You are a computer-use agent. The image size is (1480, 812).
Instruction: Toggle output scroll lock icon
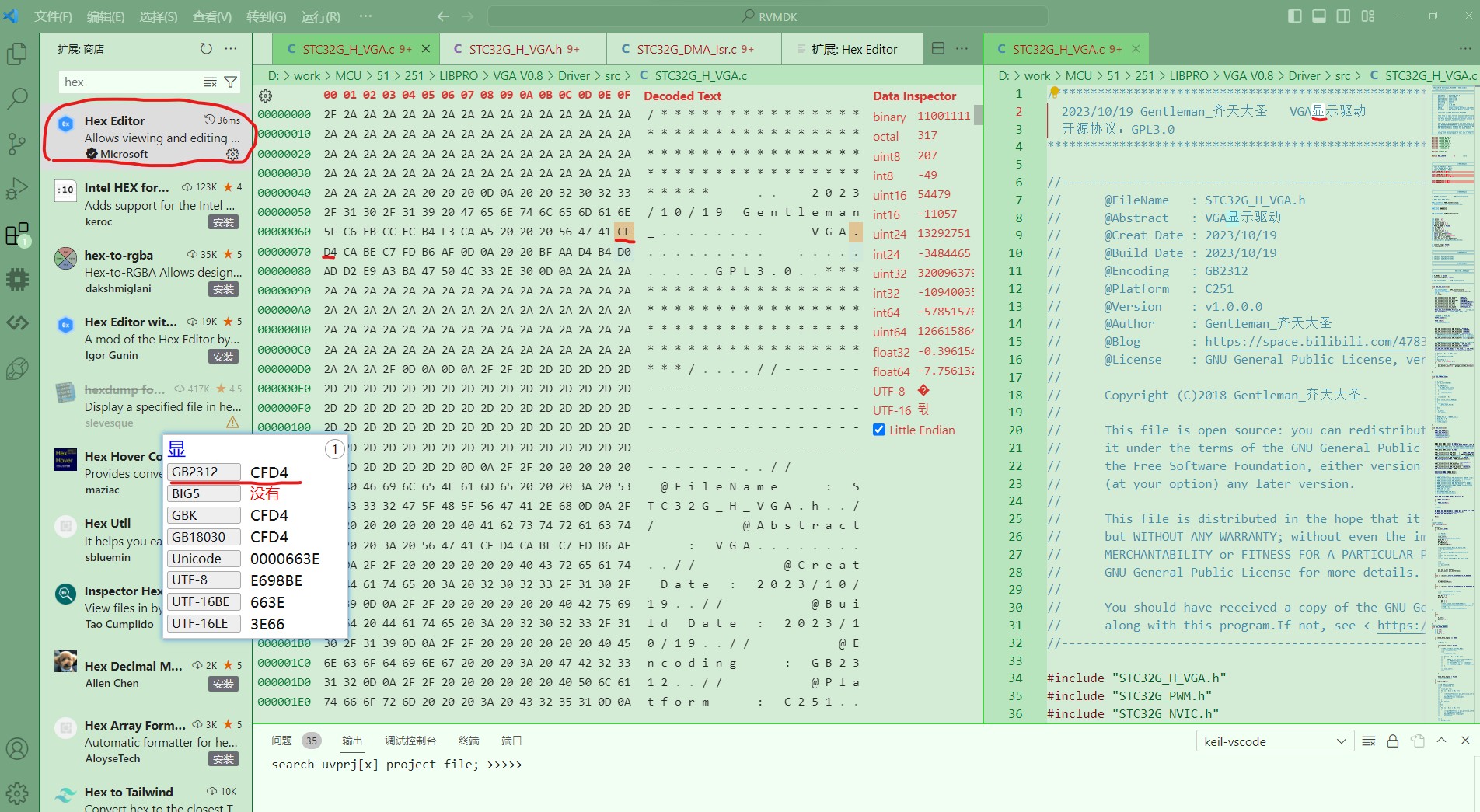click(x=1393, y=741)
